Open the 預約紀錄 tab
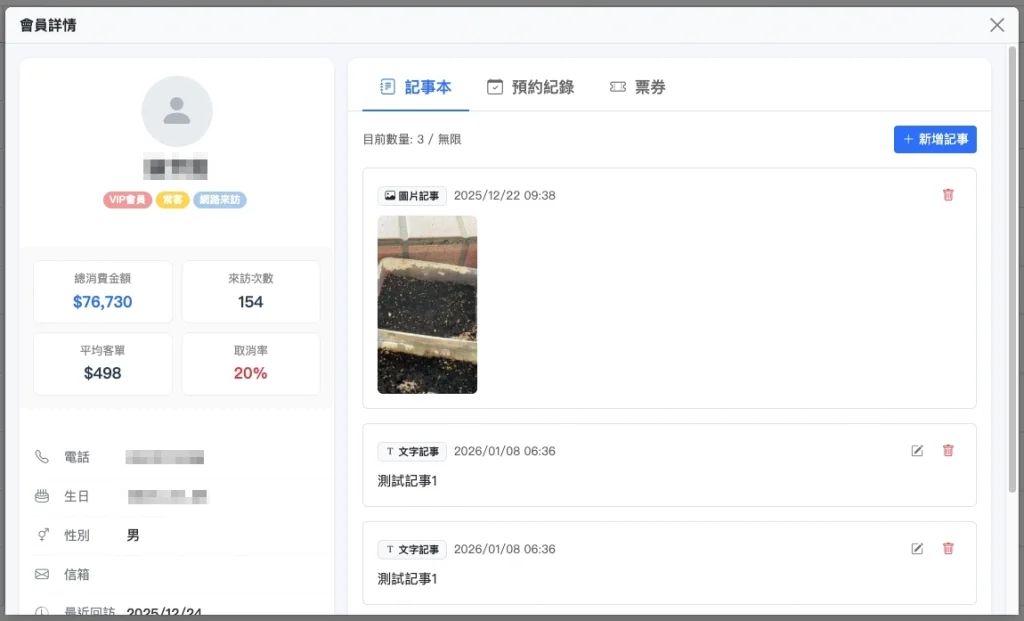 530,87
